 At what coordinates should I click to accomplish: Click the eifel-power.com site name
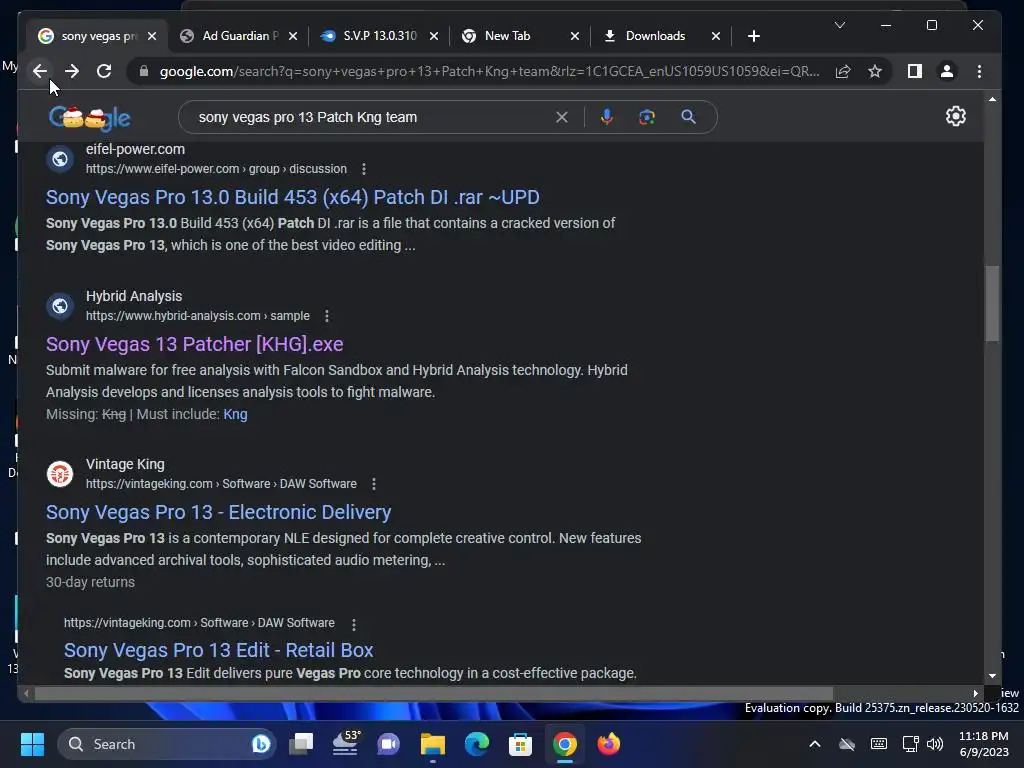(135, 150)
